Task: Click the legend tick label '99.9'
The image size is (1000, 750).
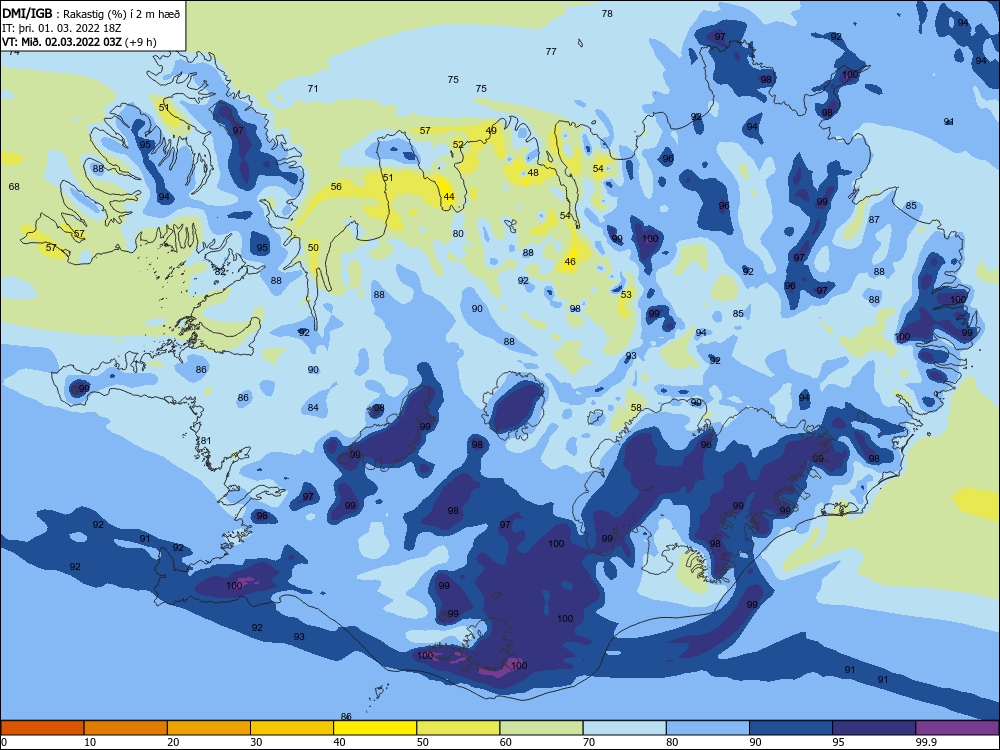Action: pos(925,742)
